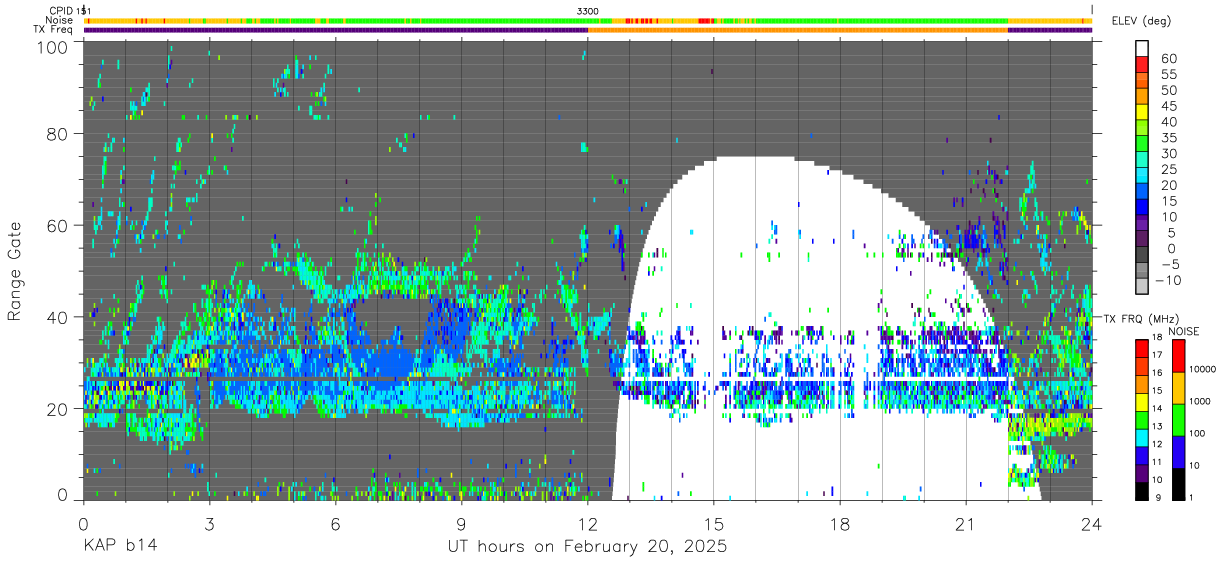Click the bright red segment of ELEV colorbar
This screenshot has width=1228, height=567.
click(x=1144, y=64)
